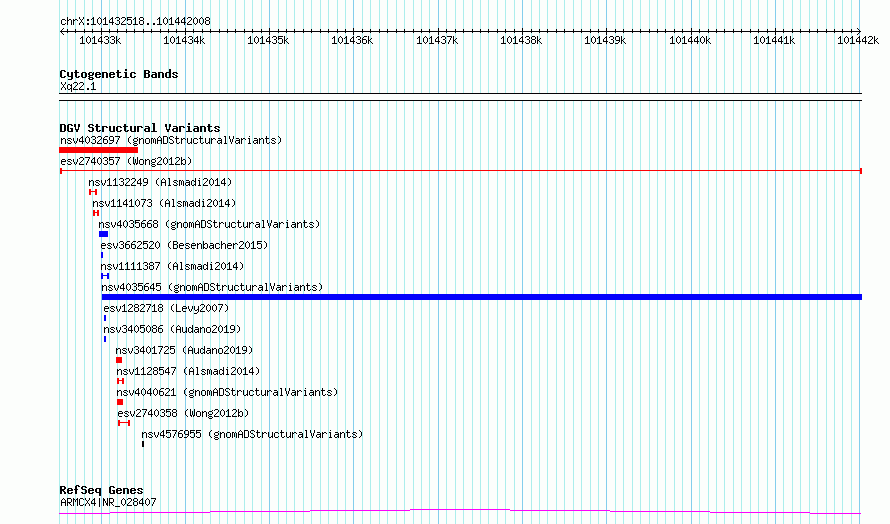This screenshot has height=524, width=890.
Task: Click the 101438k ruler position
Action: tap(521, 40)
